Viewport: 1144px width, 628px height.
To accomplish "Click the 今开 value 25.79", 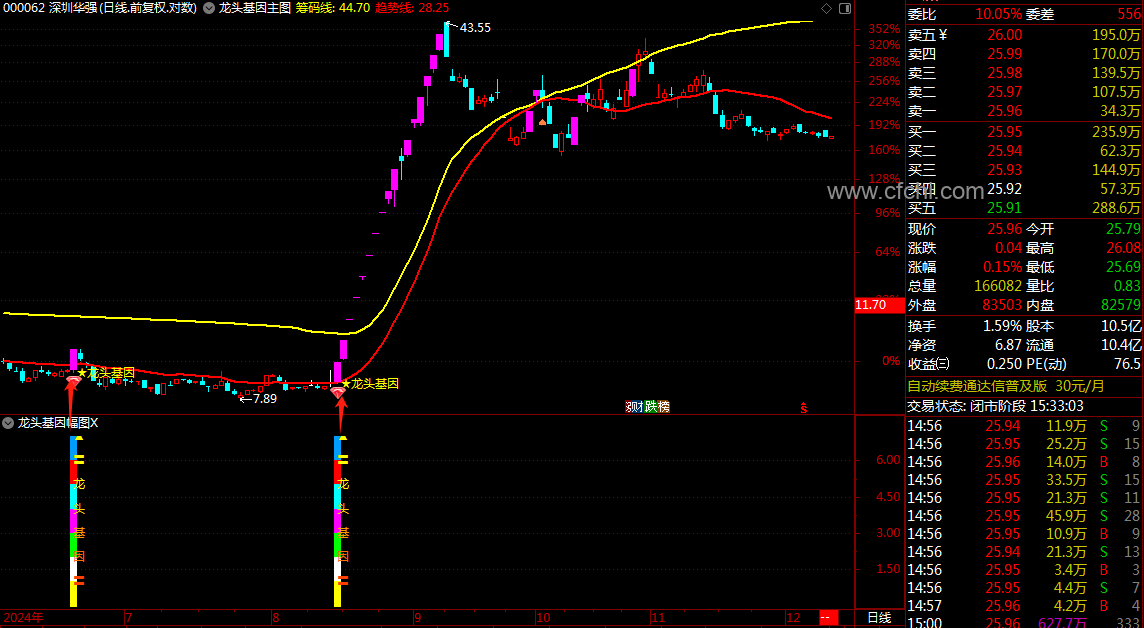I will pos(1124,229).
